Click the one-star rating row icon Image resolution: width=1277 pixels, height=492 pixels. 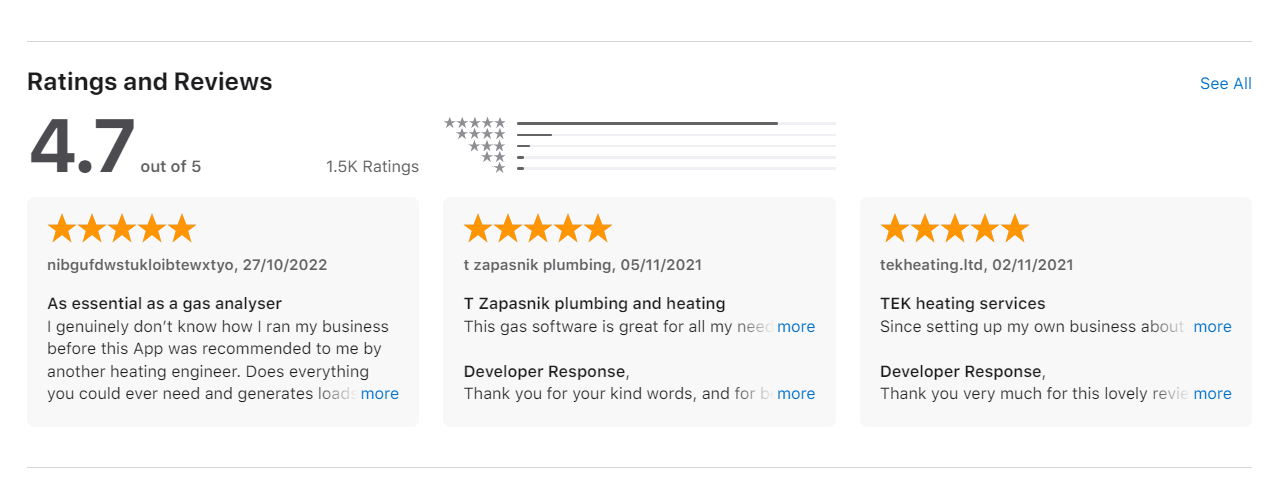(x=499, y=168)
